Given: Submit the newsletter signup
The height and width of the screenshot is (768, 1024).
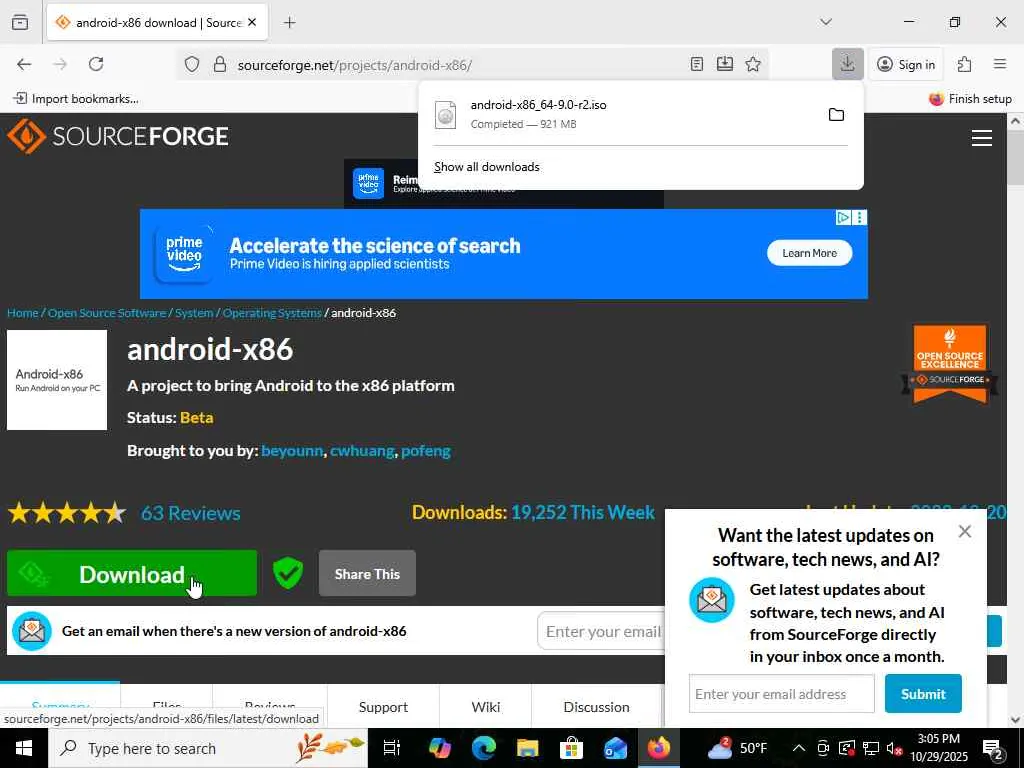Looking at the screenshot, I should (x=923, y=694).
